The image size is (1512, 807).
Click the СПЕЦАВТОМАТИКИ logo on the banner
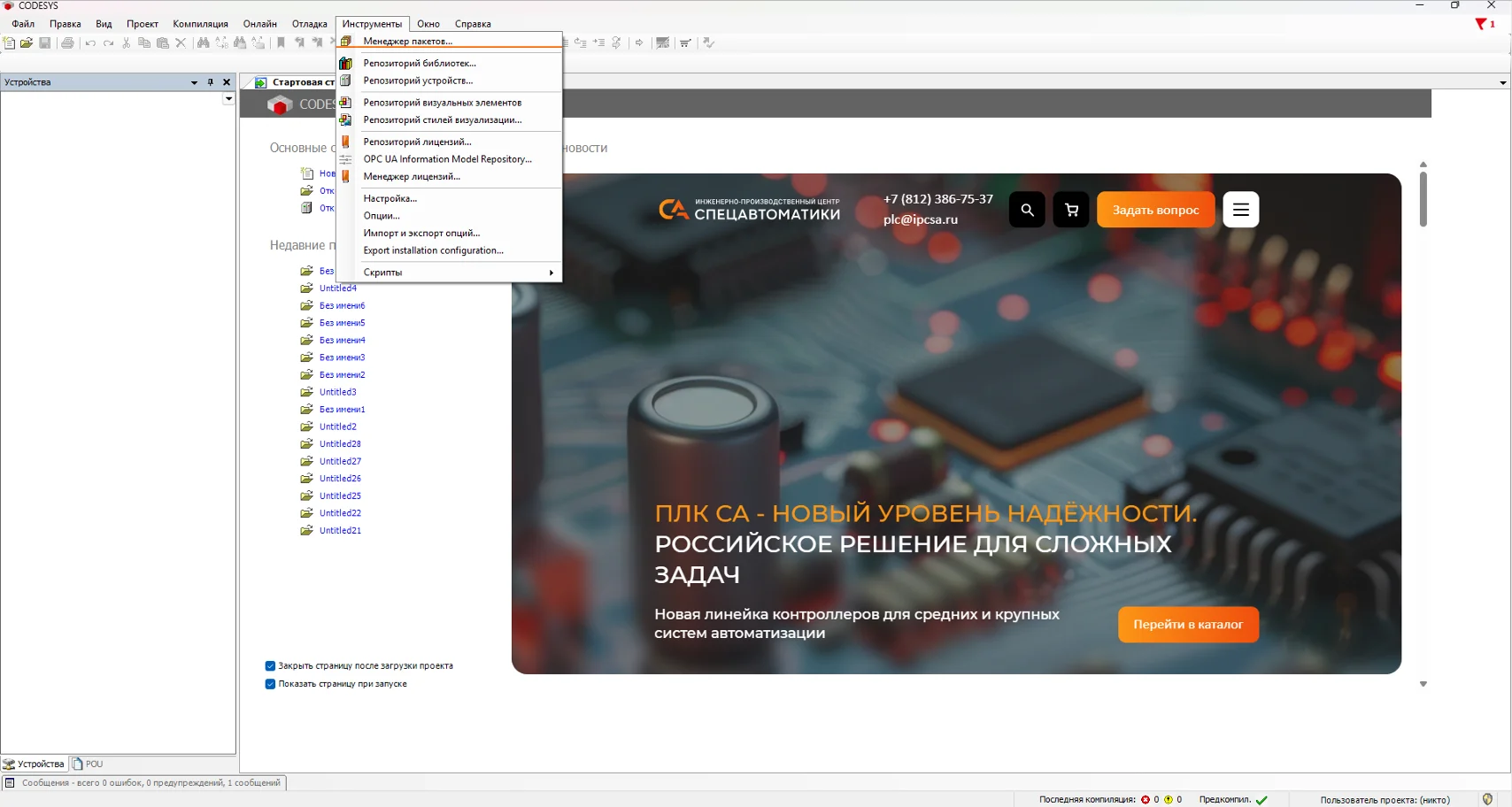[750, 210]
